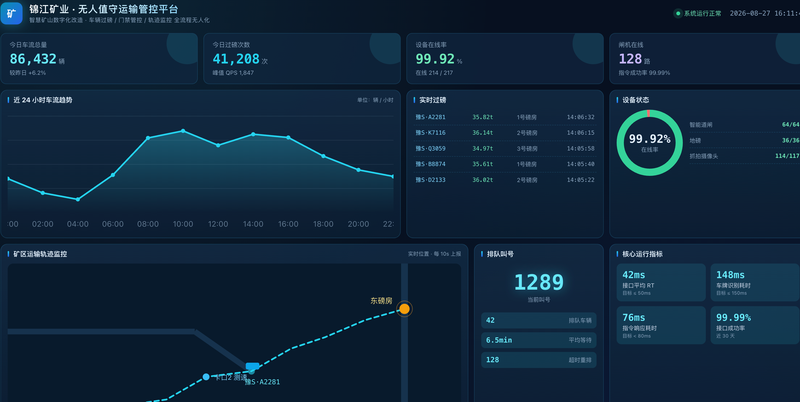
Task: Click the truck icon for 豫S·A2281 on map
Action: coord(252,366)
